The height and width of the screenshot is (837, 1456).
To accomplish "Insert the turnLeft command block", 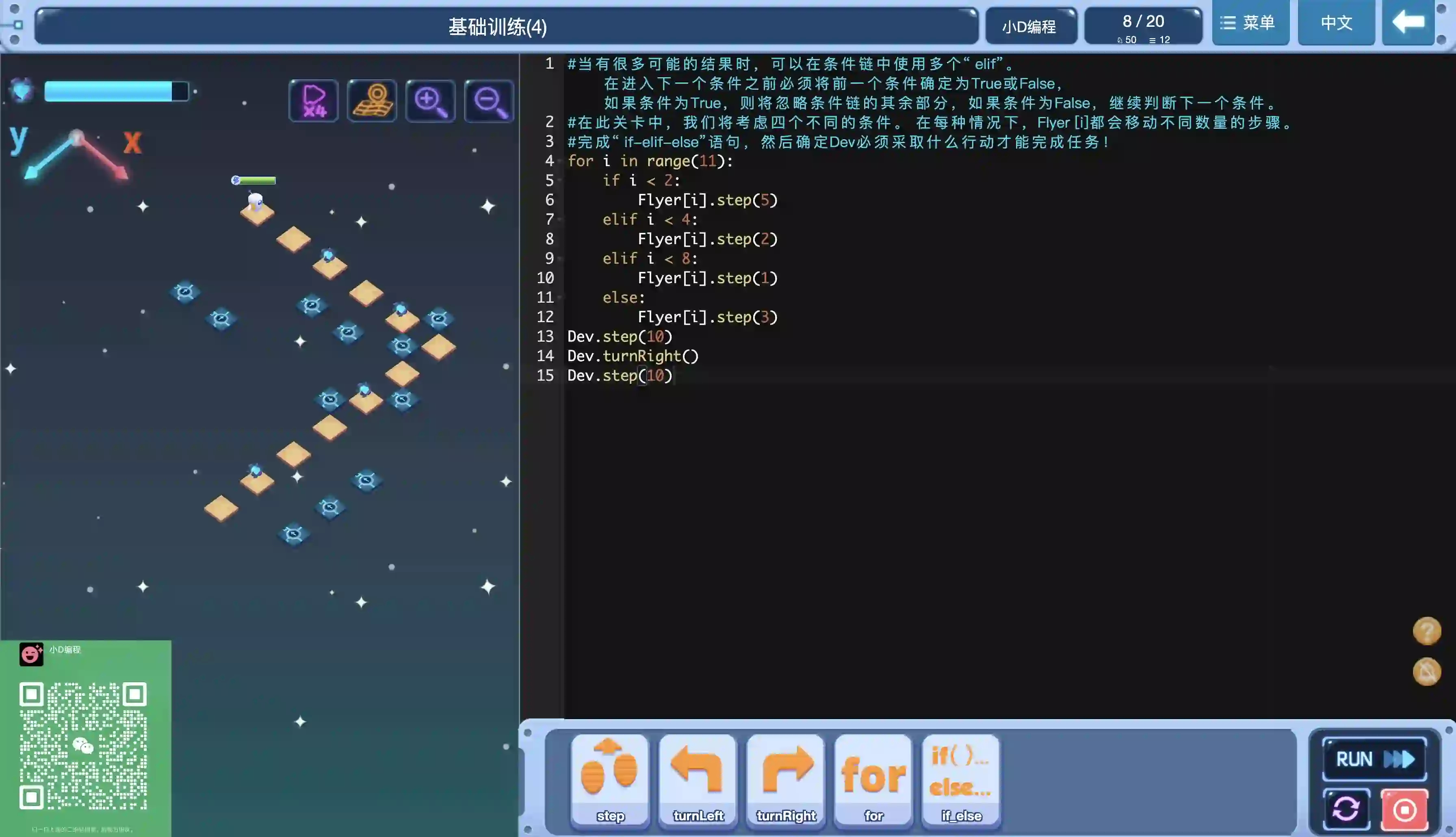I will pos(698,780).
